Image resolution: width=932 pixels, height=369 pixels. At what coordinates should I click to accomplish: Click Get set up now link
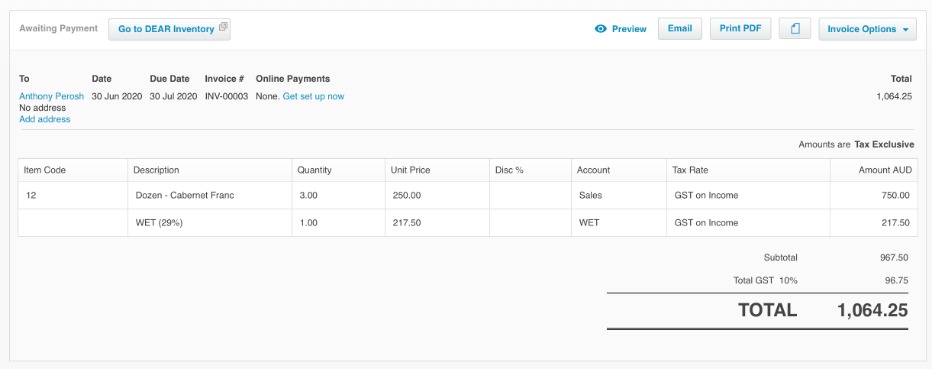pos(313,96)
